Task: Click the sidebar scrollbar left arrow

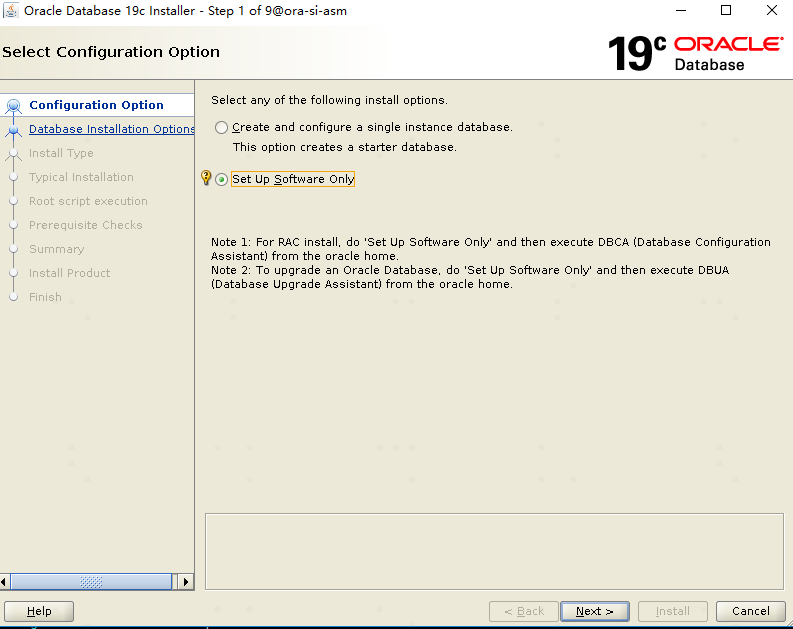Action: tap(5, 582)
